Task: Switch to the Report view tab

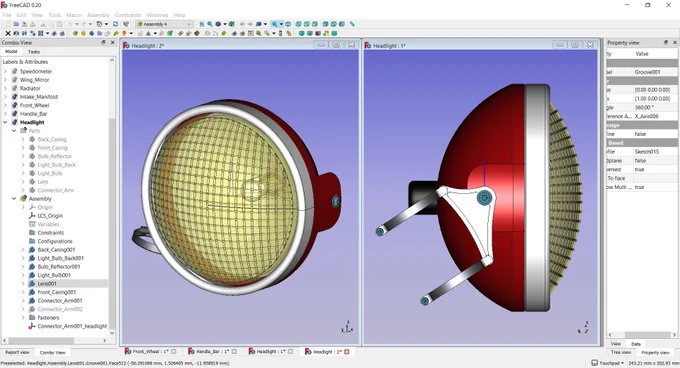Action: click(x=17, y=352)
